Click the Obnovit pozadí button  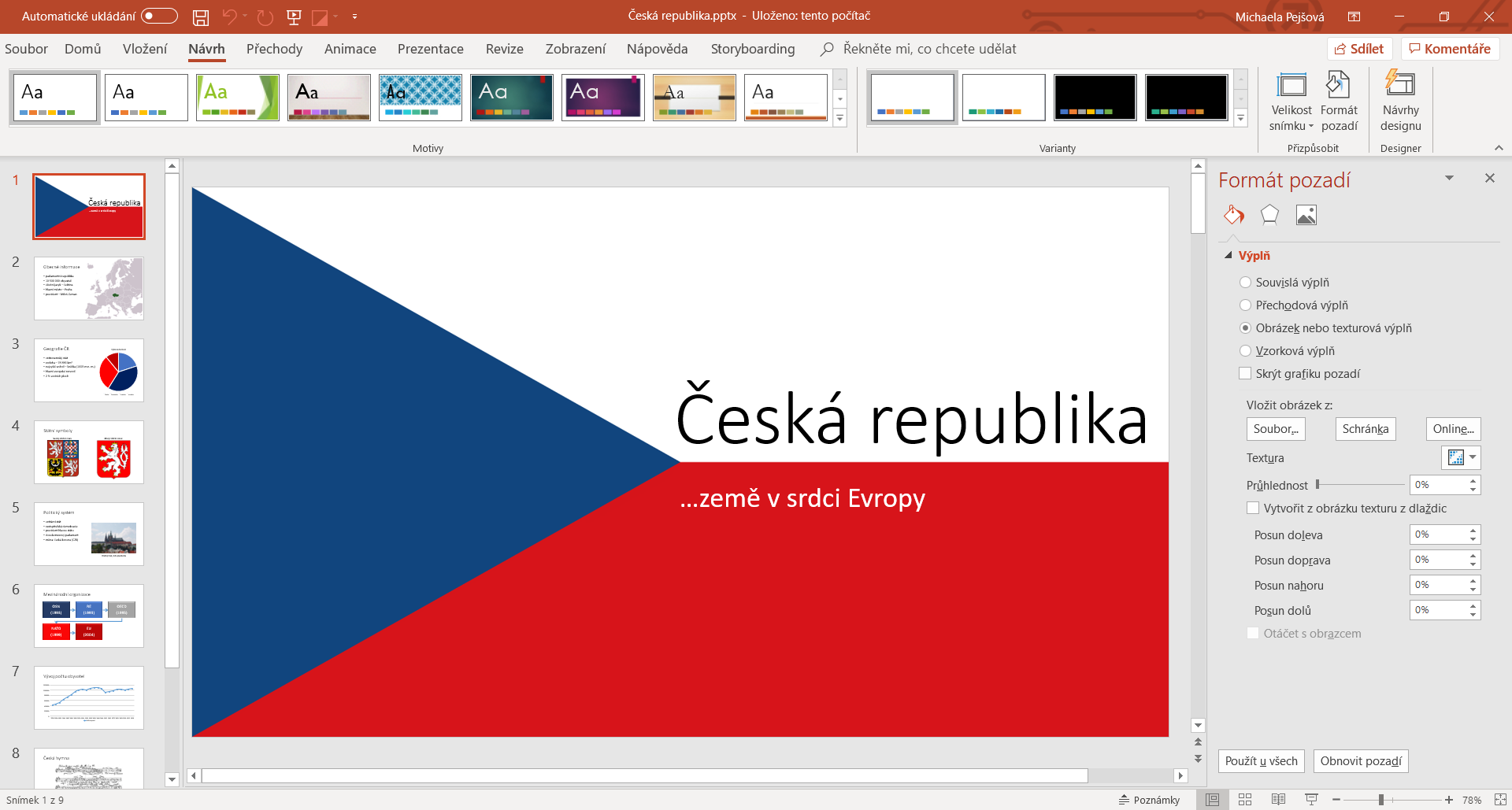(x=1360, y=761)
